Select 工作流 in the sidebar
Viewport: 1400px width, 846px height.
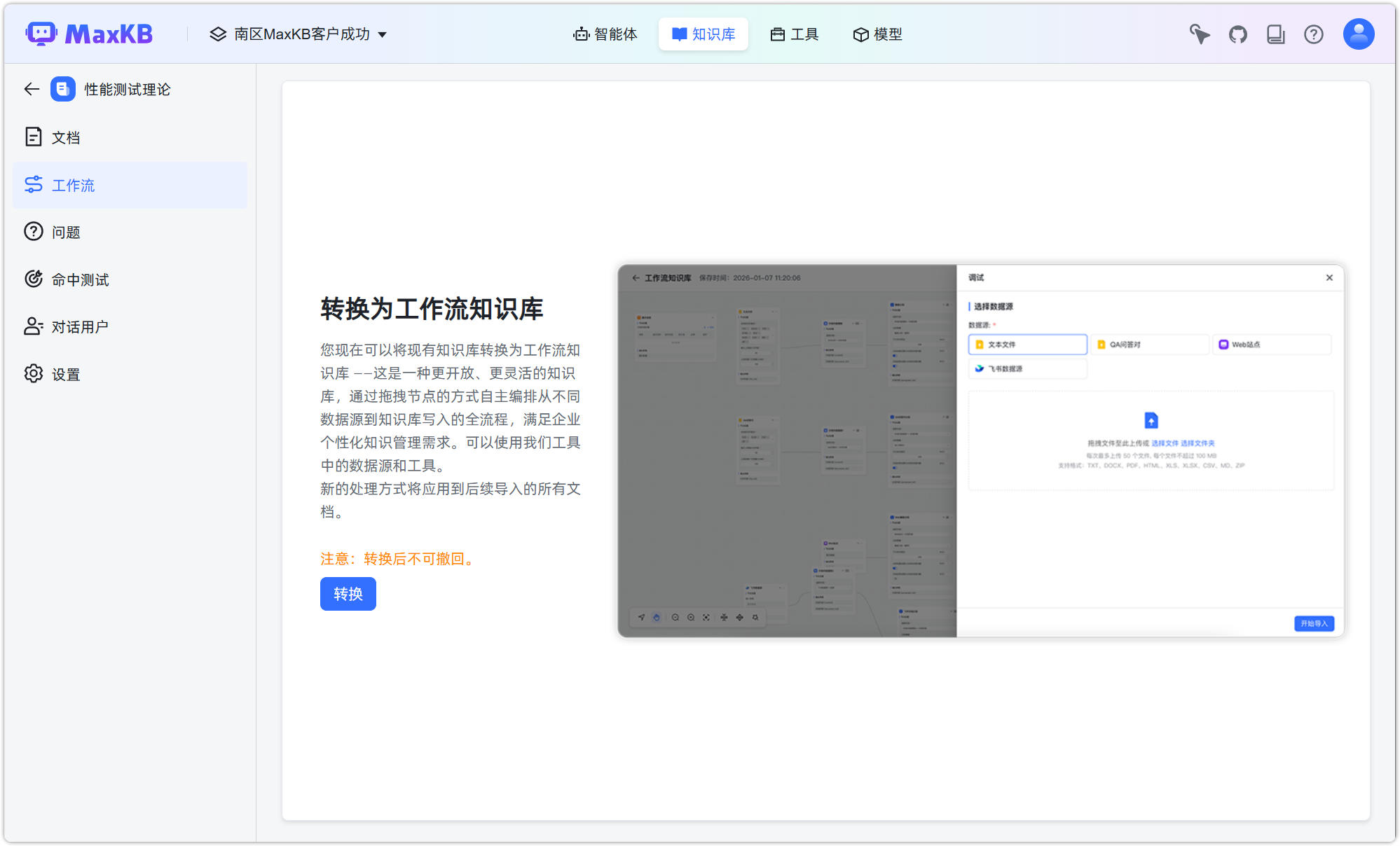(x=73, y=185)
